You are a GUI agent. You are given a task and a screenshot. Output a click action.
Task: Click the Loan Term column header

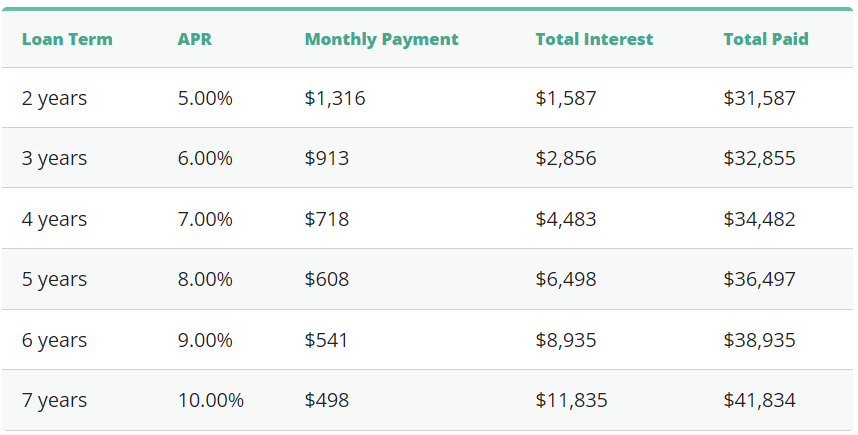pos(67,40)
